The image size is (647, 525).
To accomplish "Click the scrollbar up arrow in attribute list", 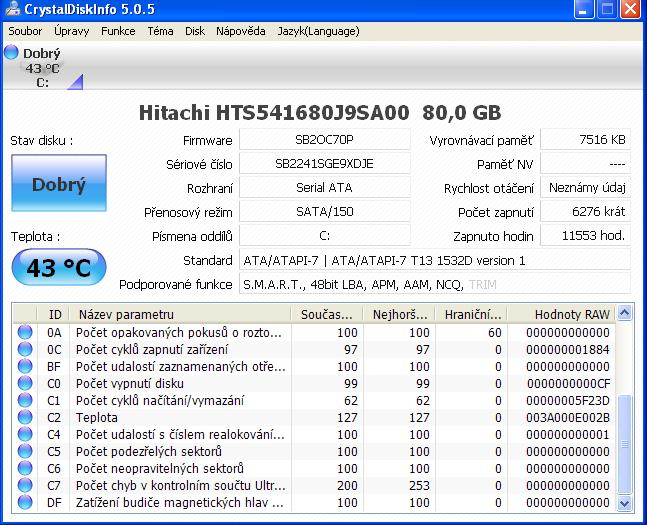I will 626,314.
